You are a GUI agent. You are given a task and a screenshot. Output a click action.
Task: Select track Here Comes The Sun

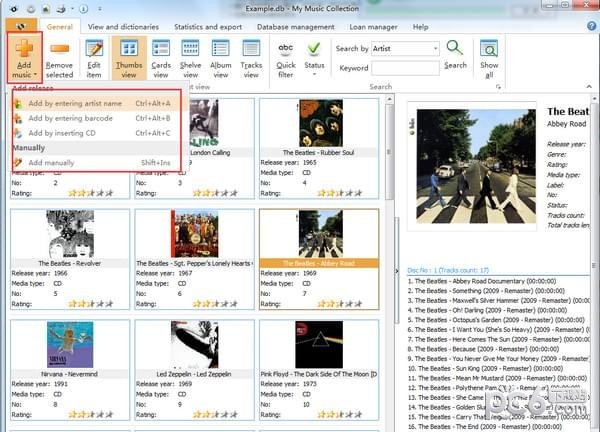tap(499, 339)
